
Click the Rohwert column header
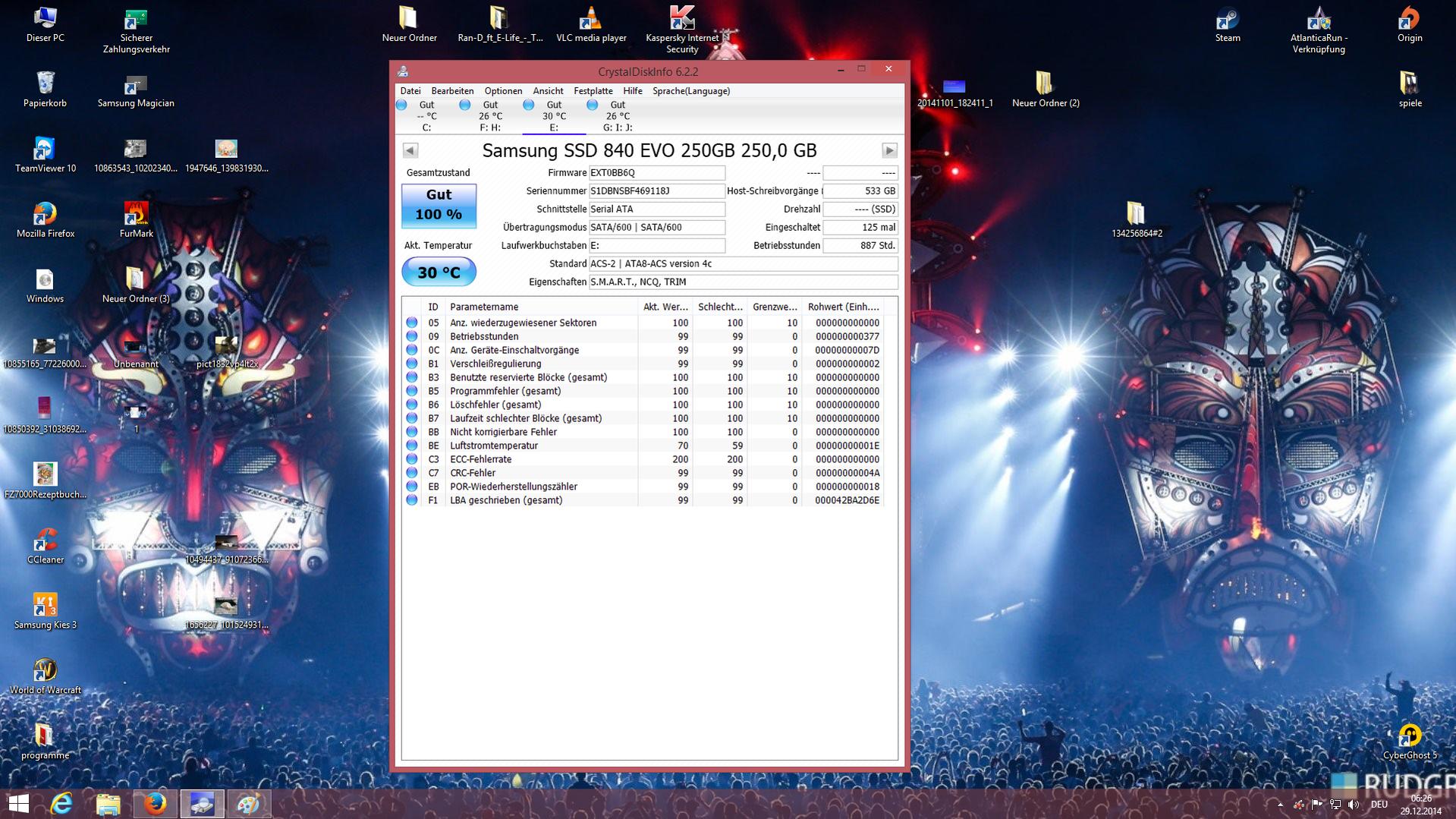tap(844, 307)
